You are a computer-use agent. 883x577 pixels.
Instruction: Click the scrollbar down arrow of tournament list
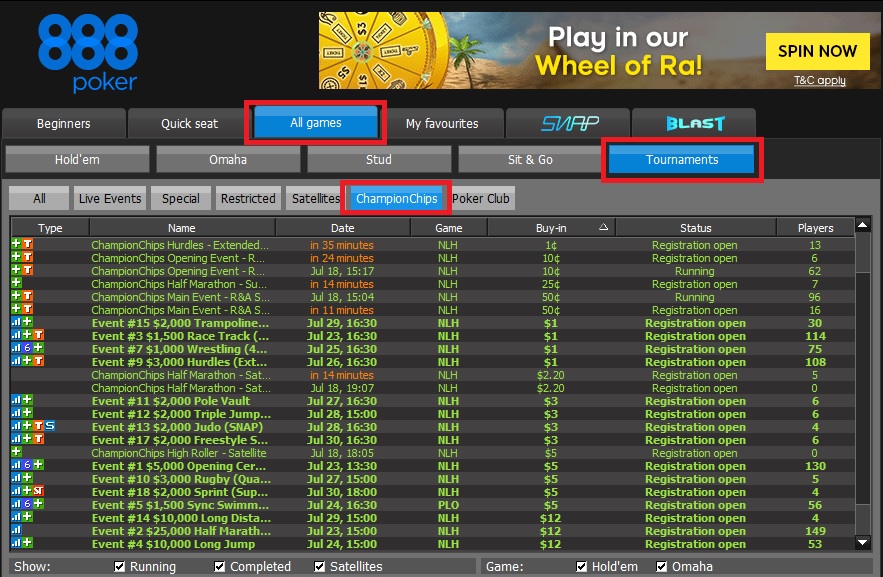pyautogui.click(x=863, y=543)
